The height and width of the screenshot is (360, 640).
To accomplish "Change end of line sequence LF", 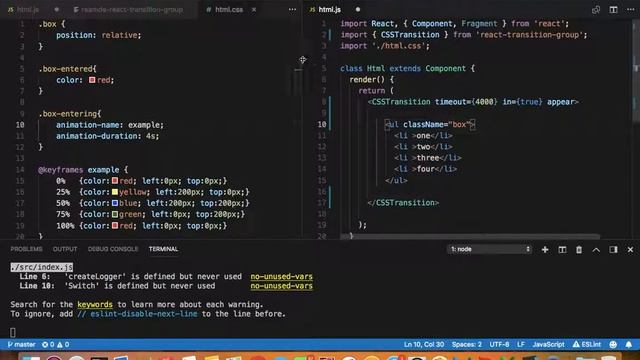I will pyautogui.click(x=521, y=344).
